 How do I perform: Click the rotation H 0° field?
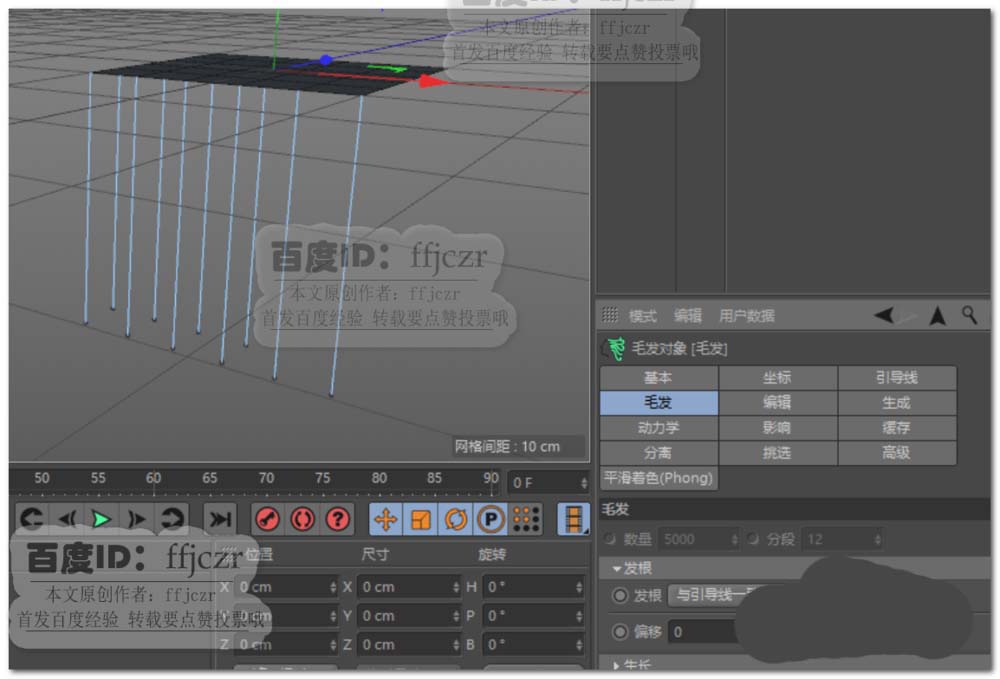point(533,587)
